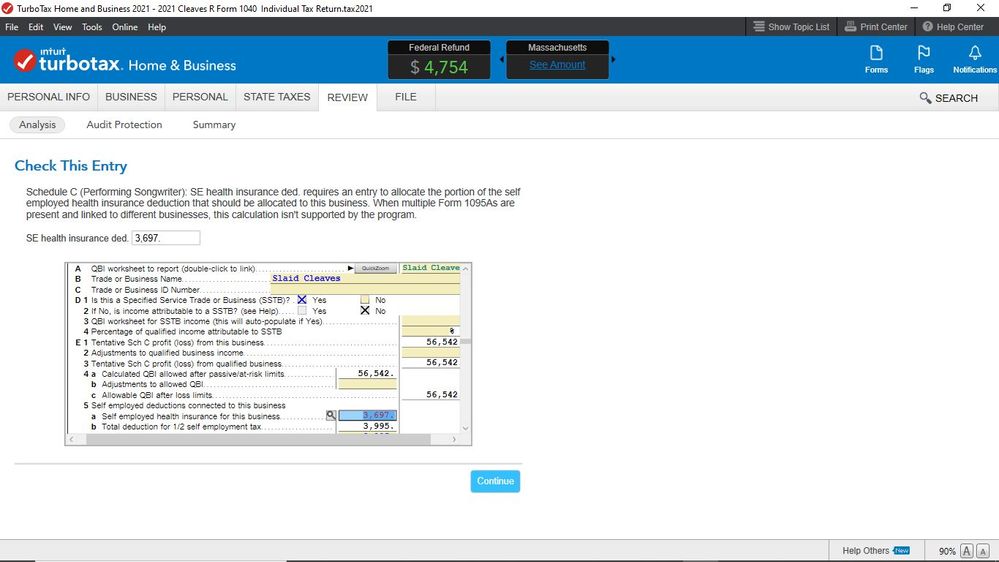Click the magnifier icon next to self employed health insurance
This screenshot has width=999, height=562.
(x=331, y=415)
